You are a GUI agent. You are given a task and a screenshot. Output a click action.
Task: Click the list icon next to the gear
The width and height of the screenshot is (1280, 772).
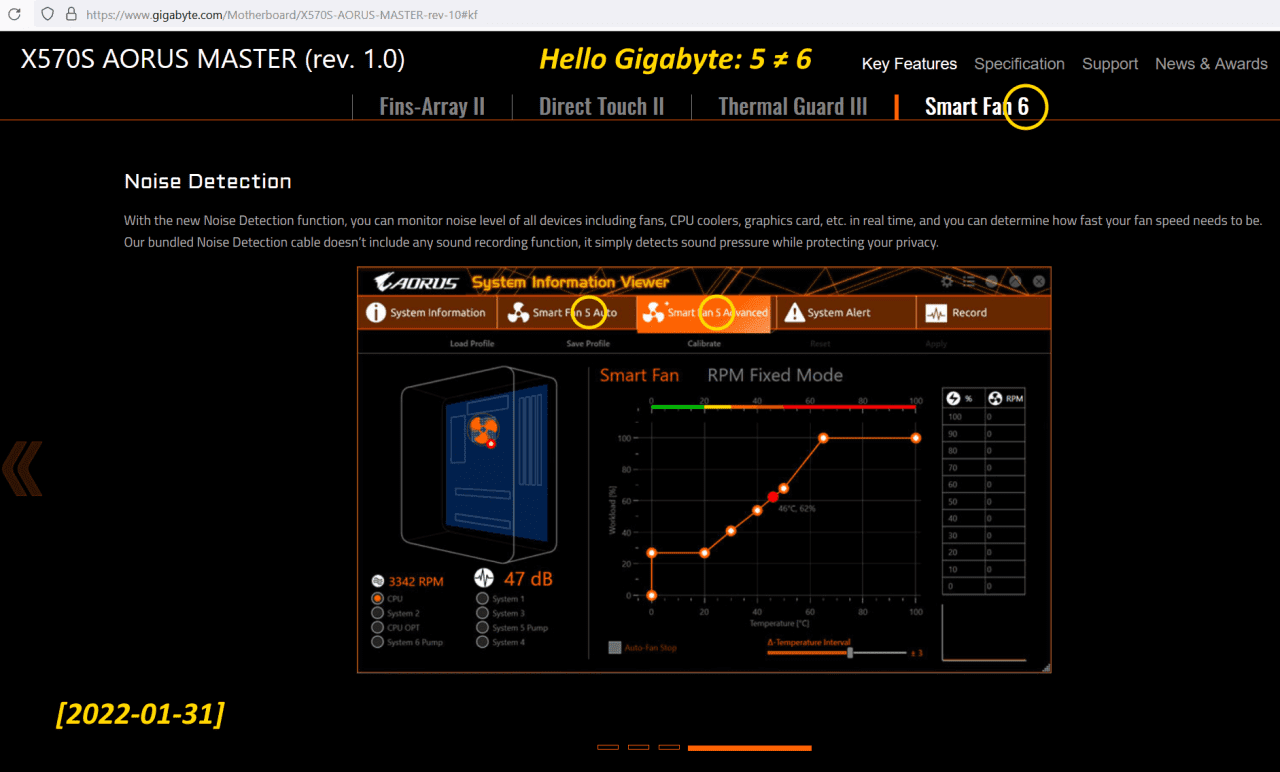[969, 282]
